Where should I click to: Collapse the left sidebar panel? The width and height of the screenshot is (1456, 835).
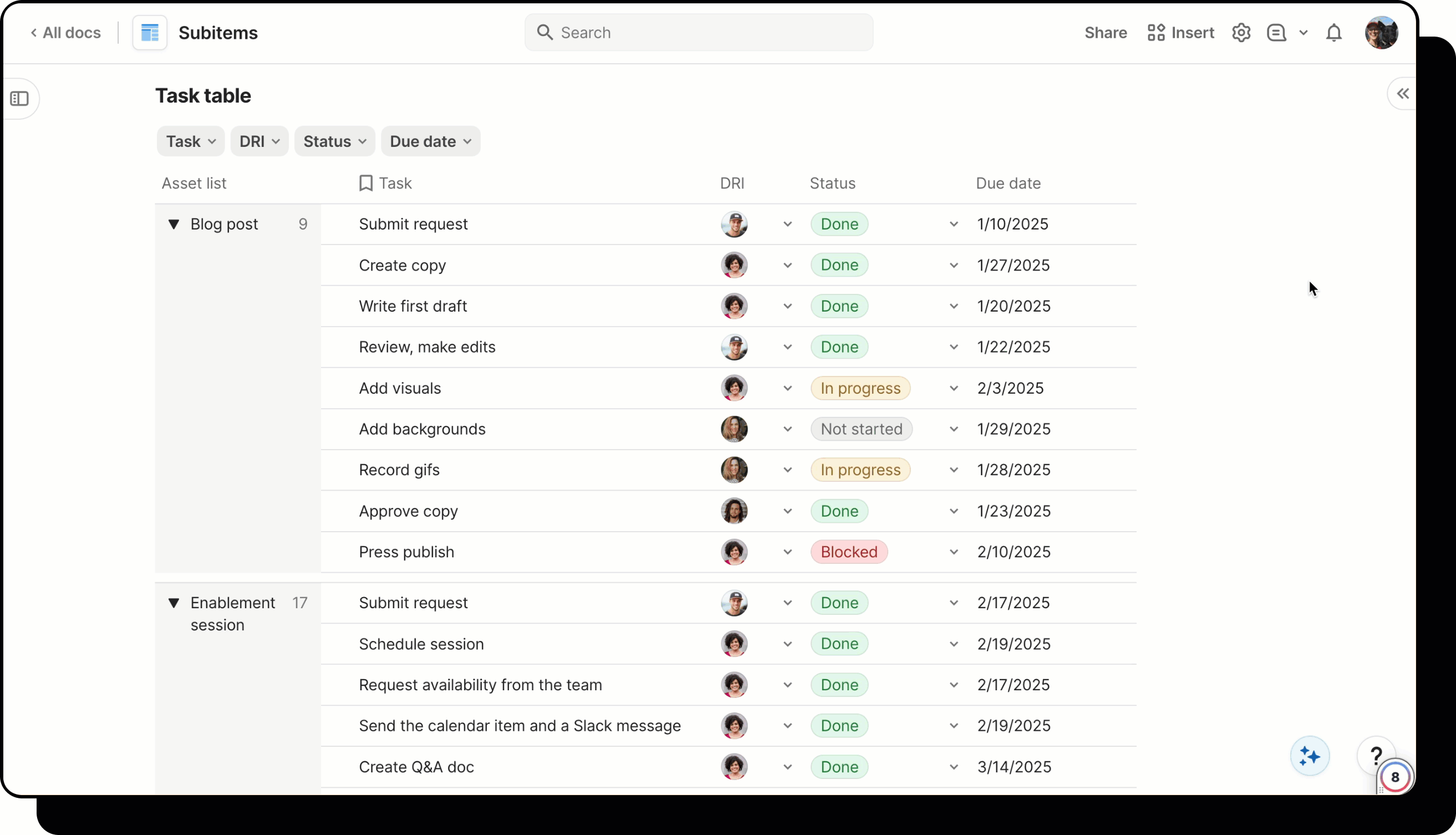click(x=21, y=99)
